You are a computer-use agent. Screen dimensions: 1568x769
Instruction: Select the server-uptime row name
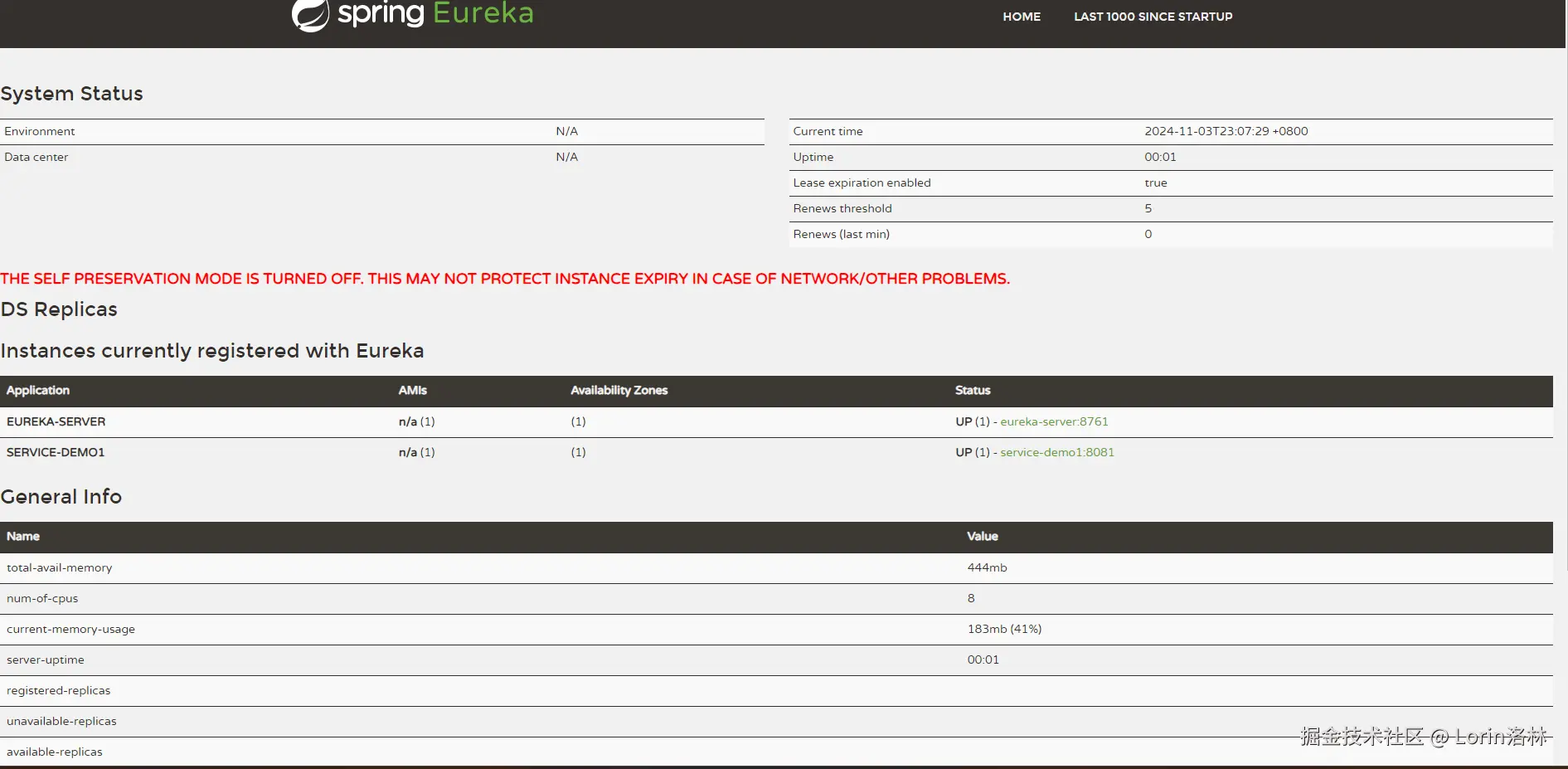point(46,659)
